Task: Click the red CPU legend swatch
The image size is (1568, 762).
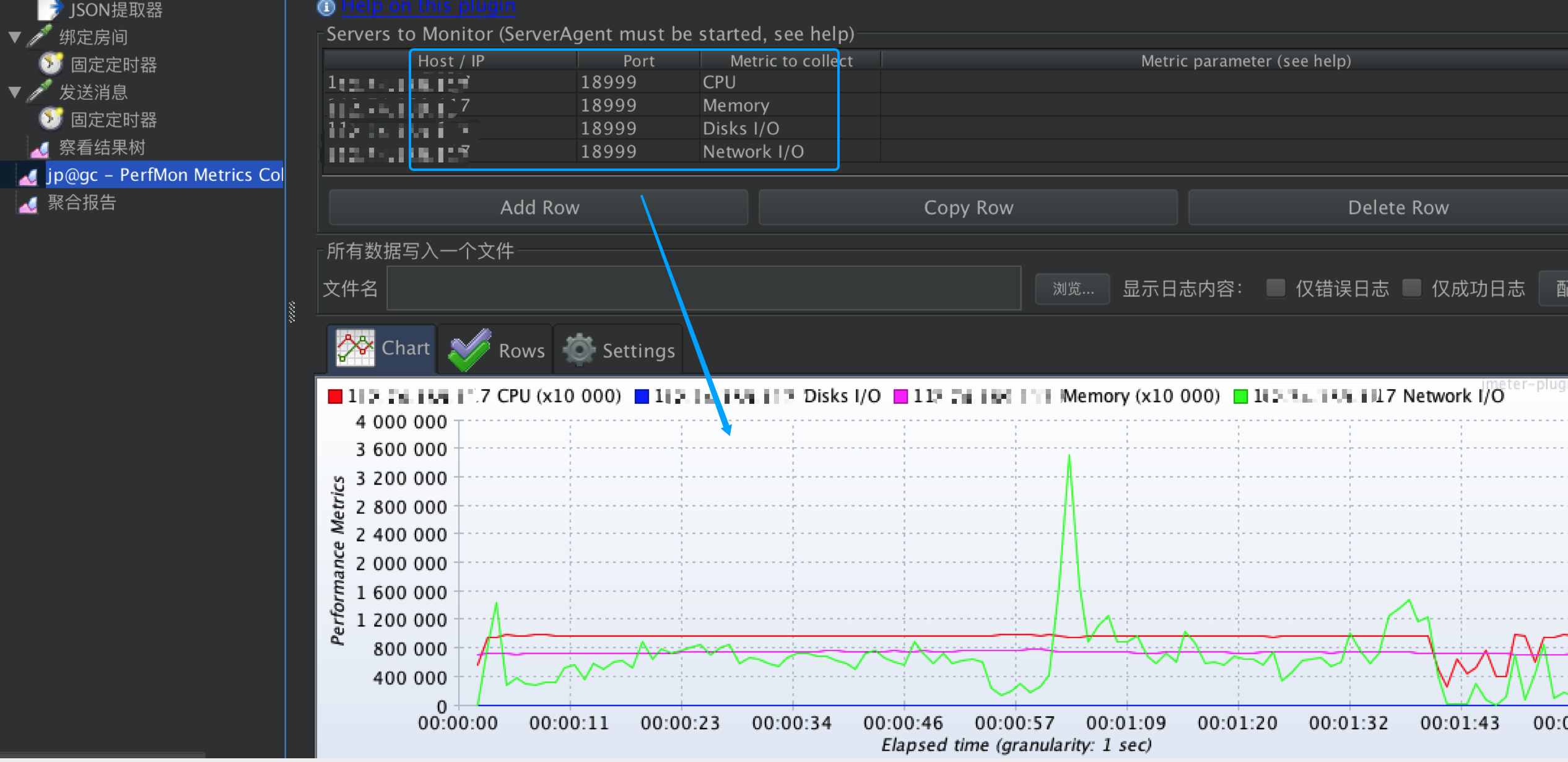Action: pyautogui.click(x=334, y=395)
